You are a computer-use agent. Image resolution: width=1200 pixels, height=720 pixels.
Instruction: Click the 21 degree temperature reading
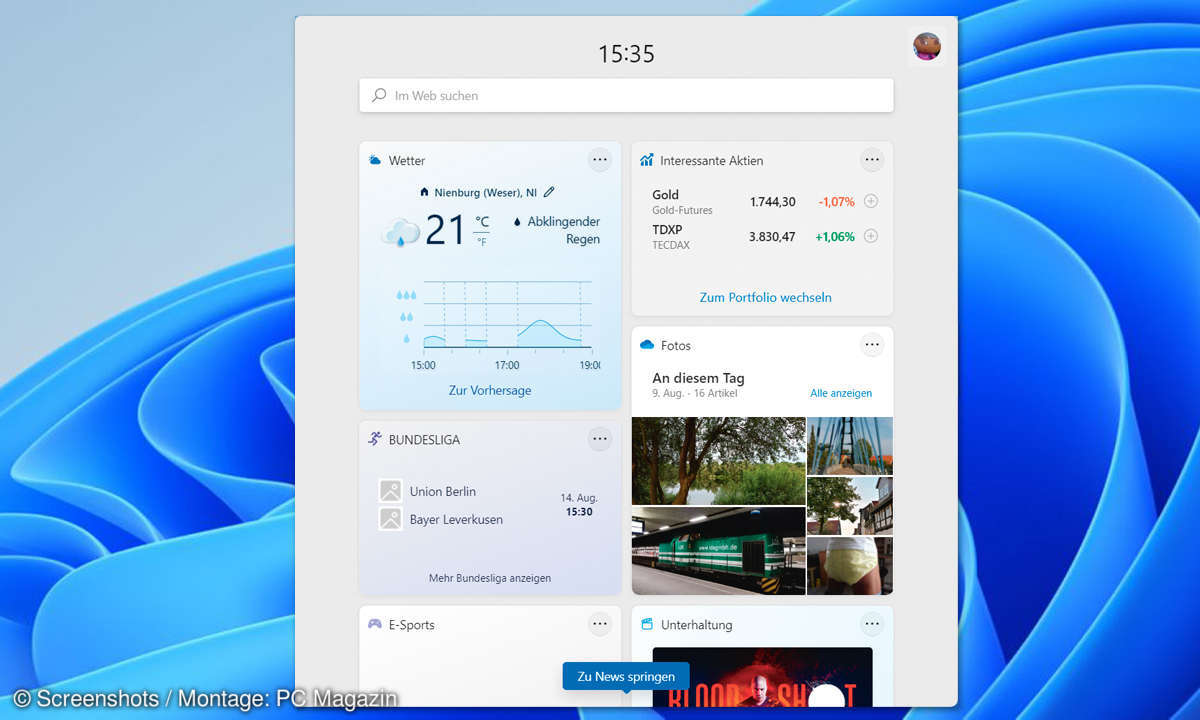click(x=445, y=230)
